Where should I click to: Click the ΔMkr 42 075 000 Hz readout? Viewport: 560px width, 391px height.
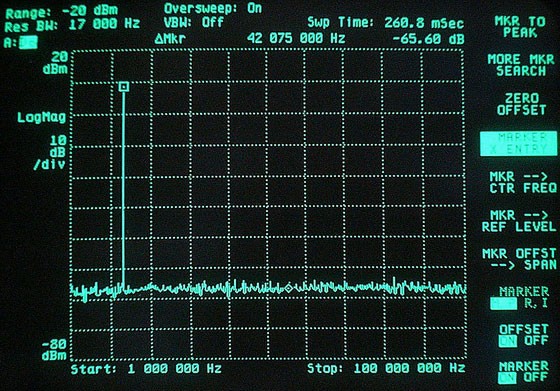tap(250, 39)
